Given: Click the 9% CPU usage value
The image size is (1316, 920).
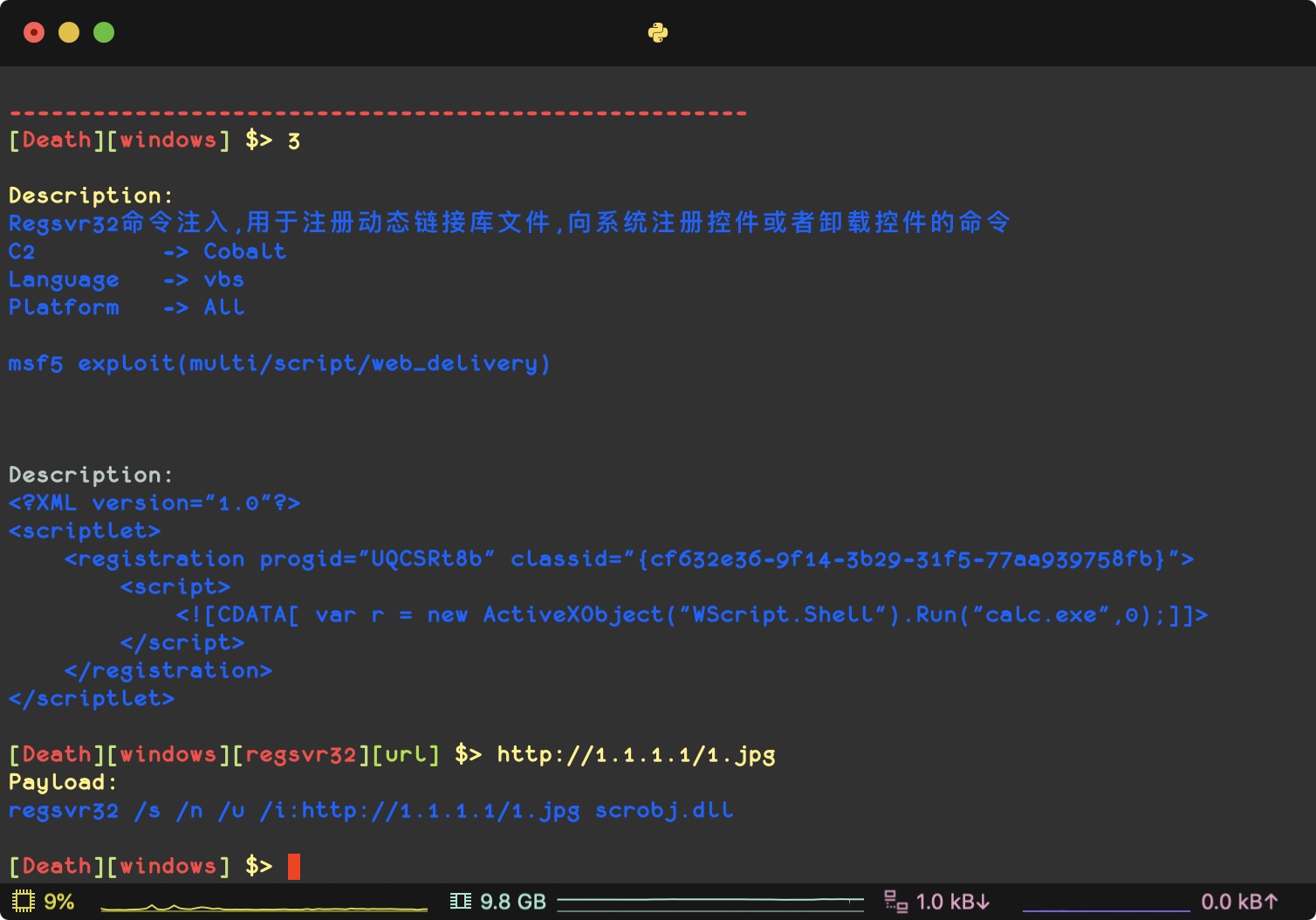Looking at the screenshot, I should coord(59,902).
